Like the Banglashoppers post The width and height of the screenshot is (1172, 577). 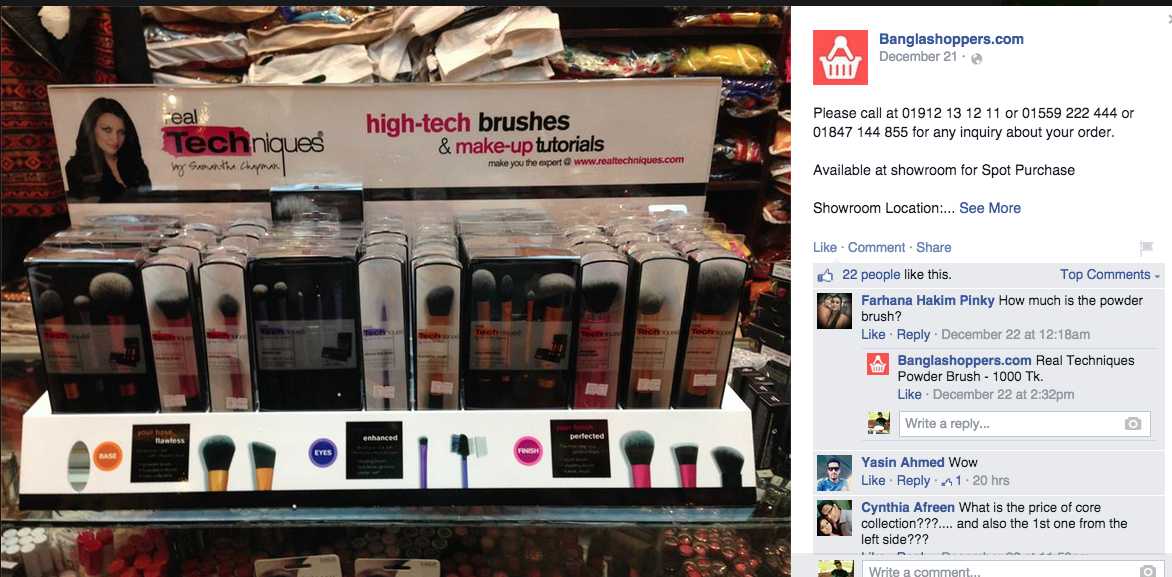pos(824,247)
